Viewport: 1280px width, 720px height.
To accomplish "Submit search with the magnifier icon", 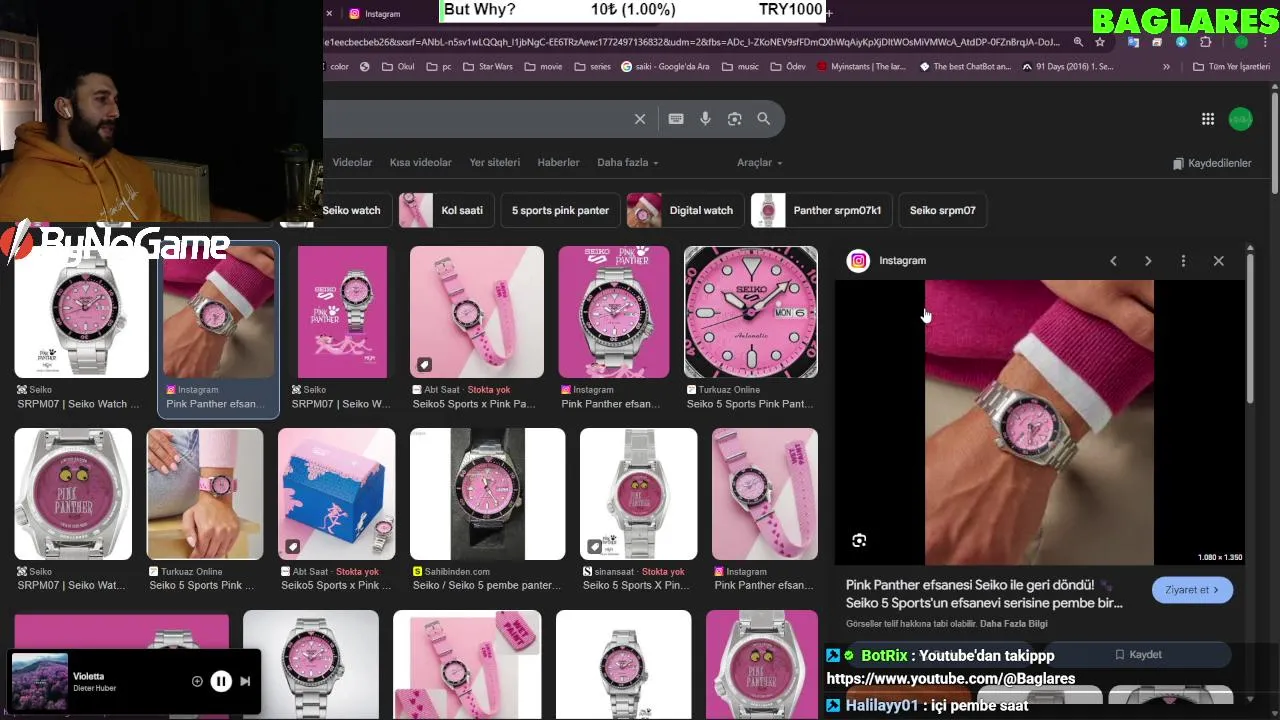I will [763, 119].
